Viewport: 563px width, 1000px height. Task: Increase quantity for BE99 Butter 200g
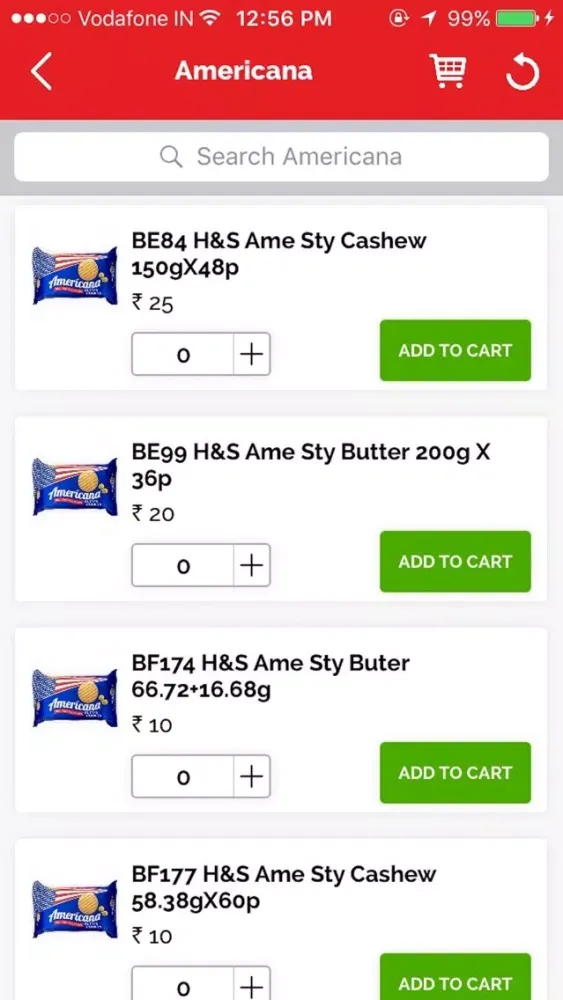coord(252,565)
